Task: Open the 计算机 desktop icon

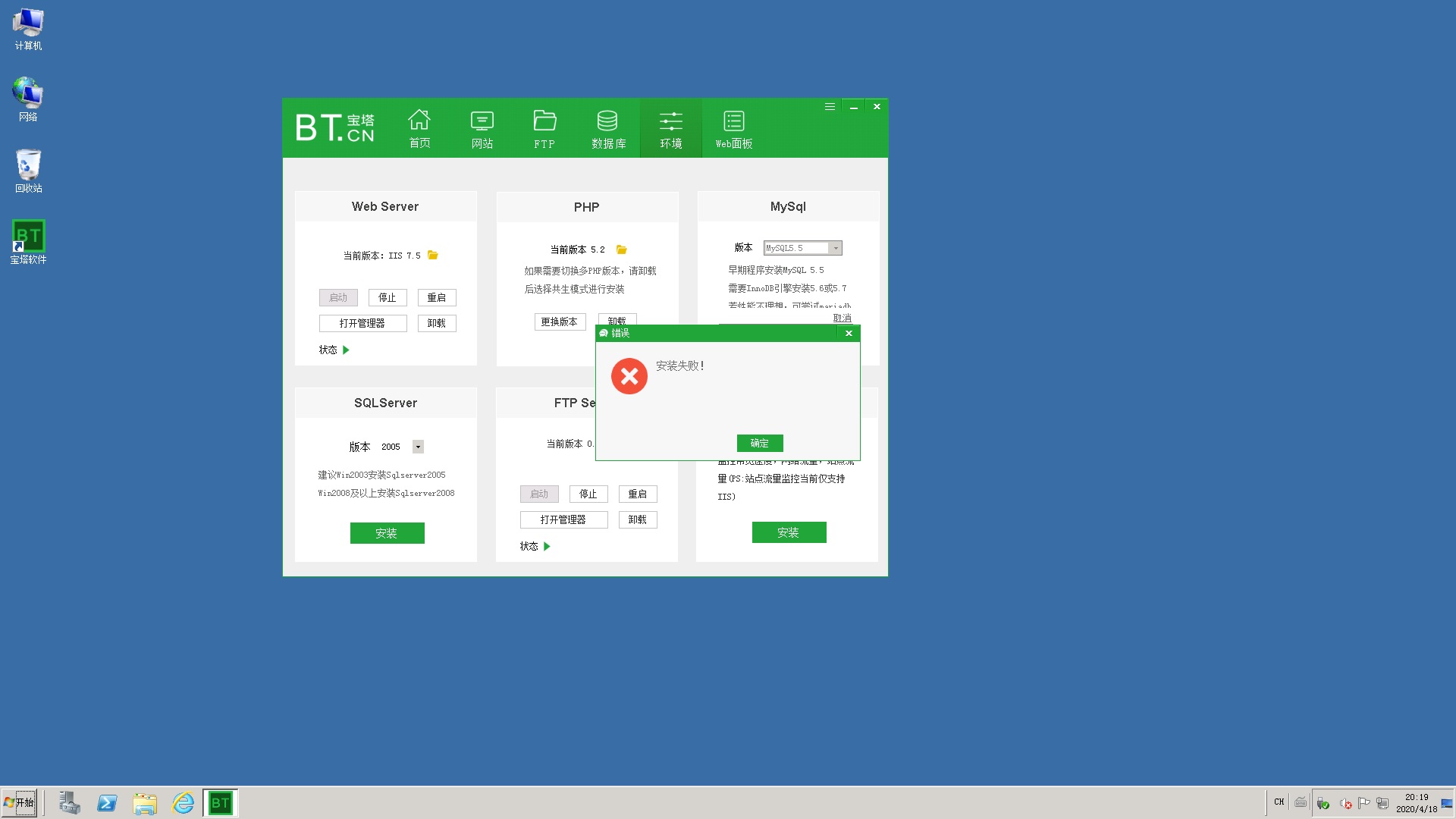Action: (28, 30)
